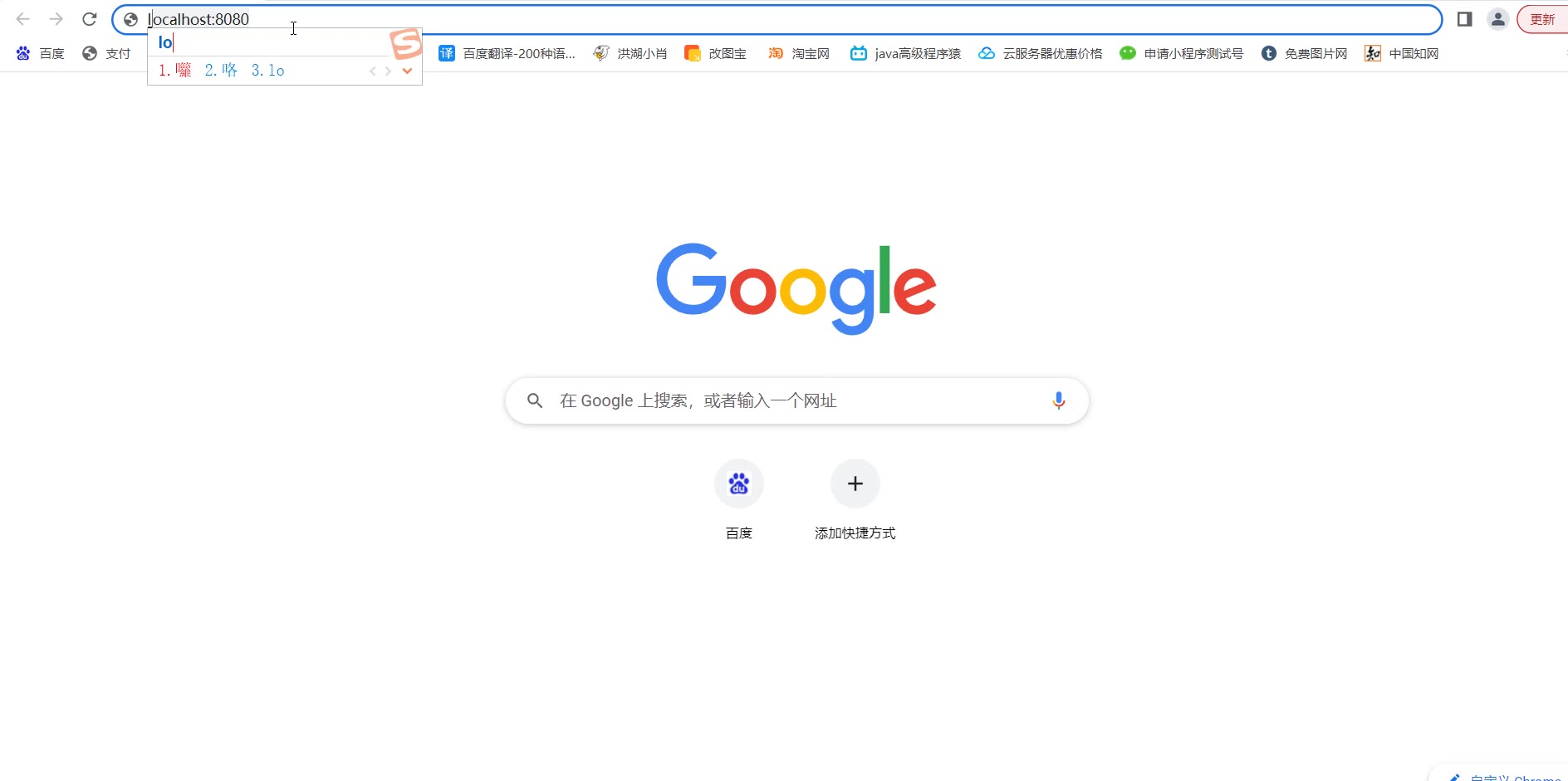Click the magnifier icon in search box
The width and height of the screenshot is (1568, 781).
(535, 400)
